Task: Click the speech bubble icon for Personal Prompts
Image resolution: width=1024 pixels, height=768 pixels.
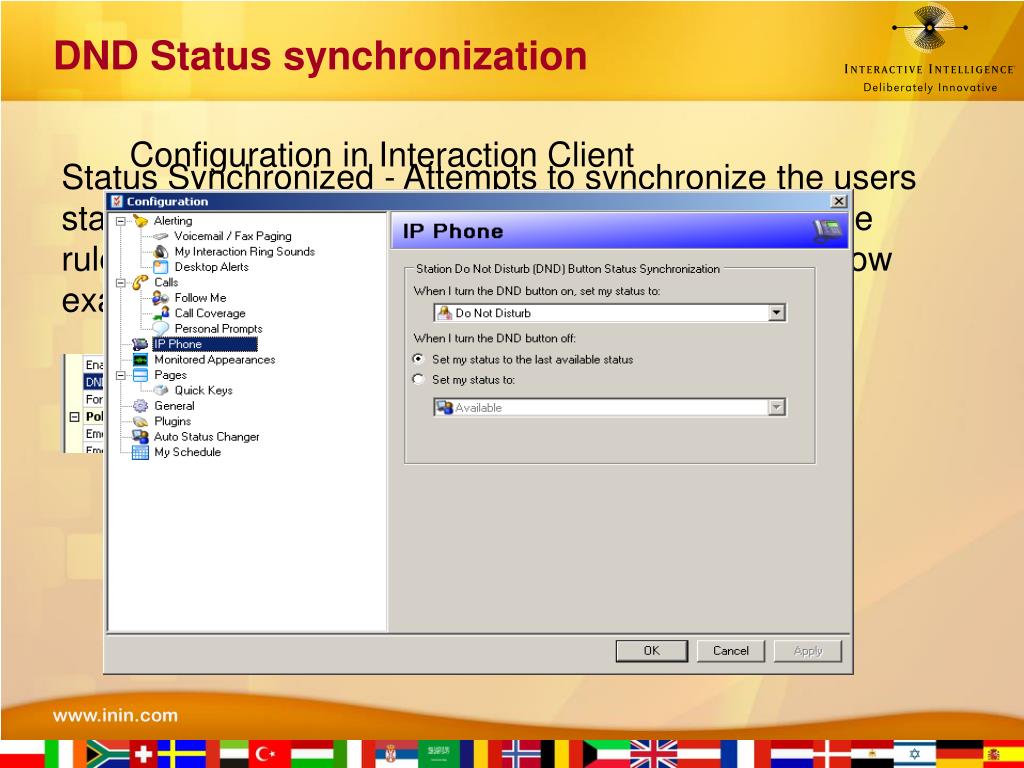Action: 161,328
